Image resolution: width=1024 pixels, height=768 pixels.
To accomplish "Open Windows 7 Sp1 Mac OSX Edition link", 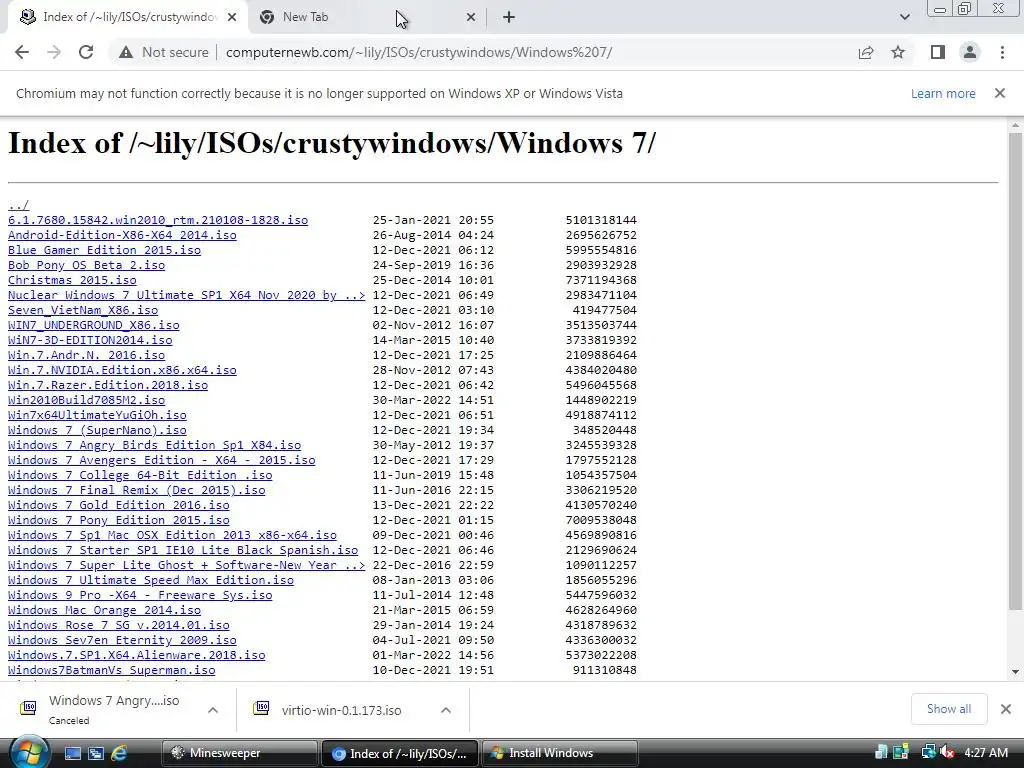I will (172, 536).
